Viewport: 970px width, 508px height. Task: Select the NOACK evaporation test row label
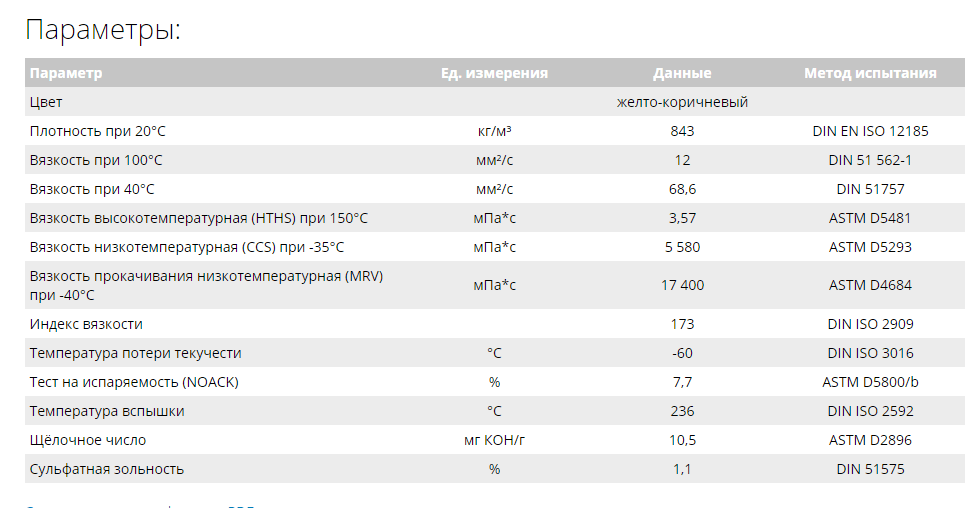pyautogui.click(x=134, y=382)
